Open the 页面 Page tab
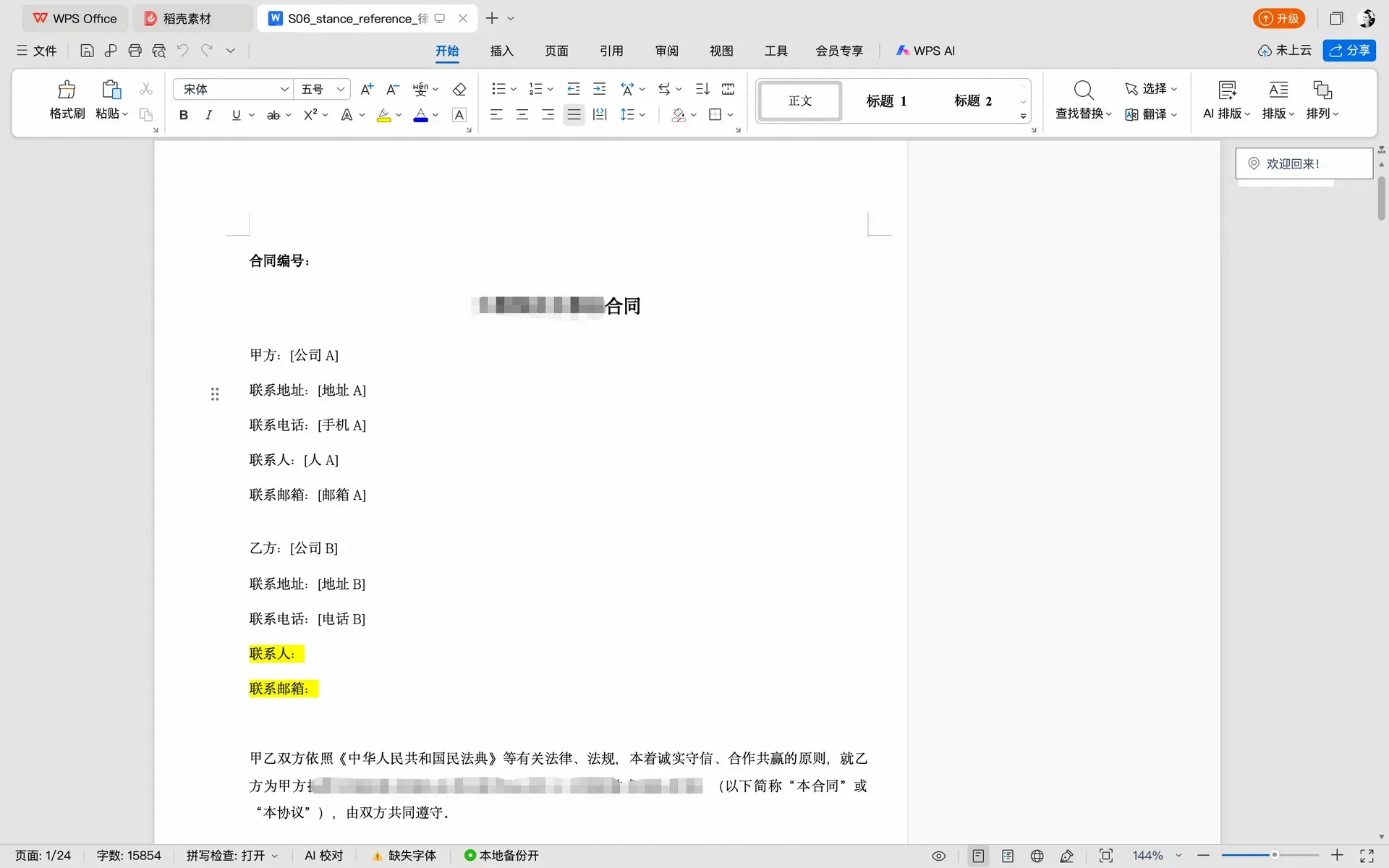1389x868 pixels. pyautogui.click(x=556, y=51)
